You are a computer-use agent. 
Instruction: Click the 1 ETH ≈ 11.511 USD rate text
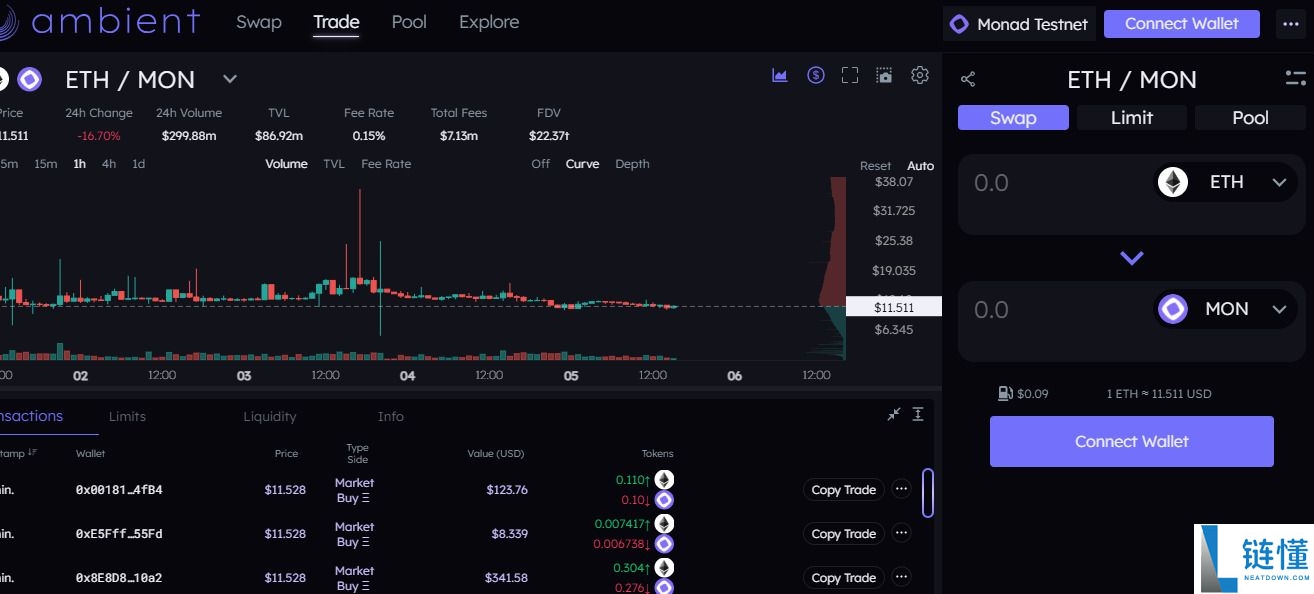click(1159, 394)
